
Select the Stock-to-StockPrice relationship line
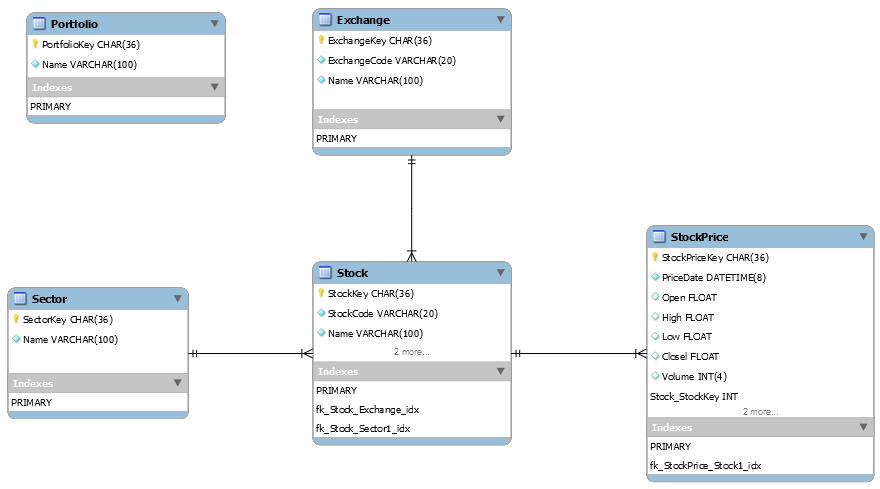(579, 353)
